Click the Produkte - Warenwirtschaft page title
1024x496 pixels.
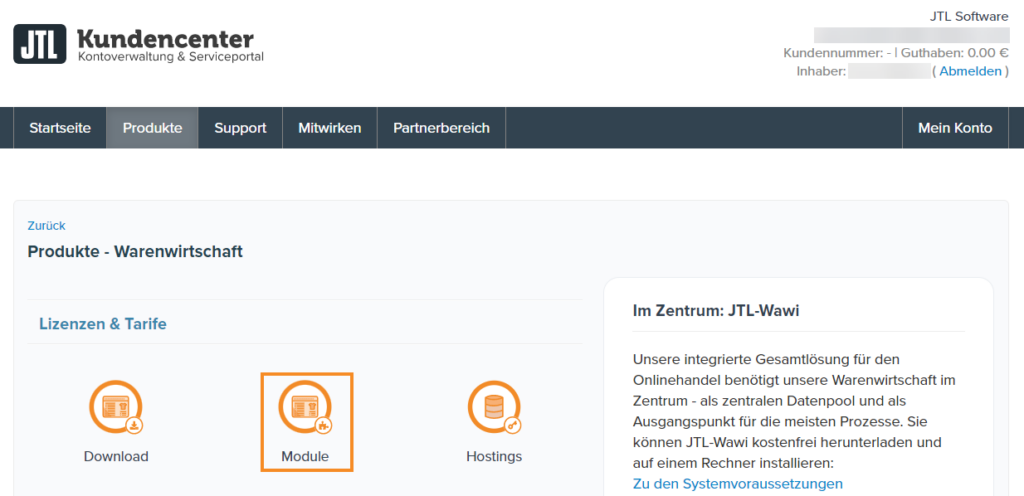click(x=135, y=252)
